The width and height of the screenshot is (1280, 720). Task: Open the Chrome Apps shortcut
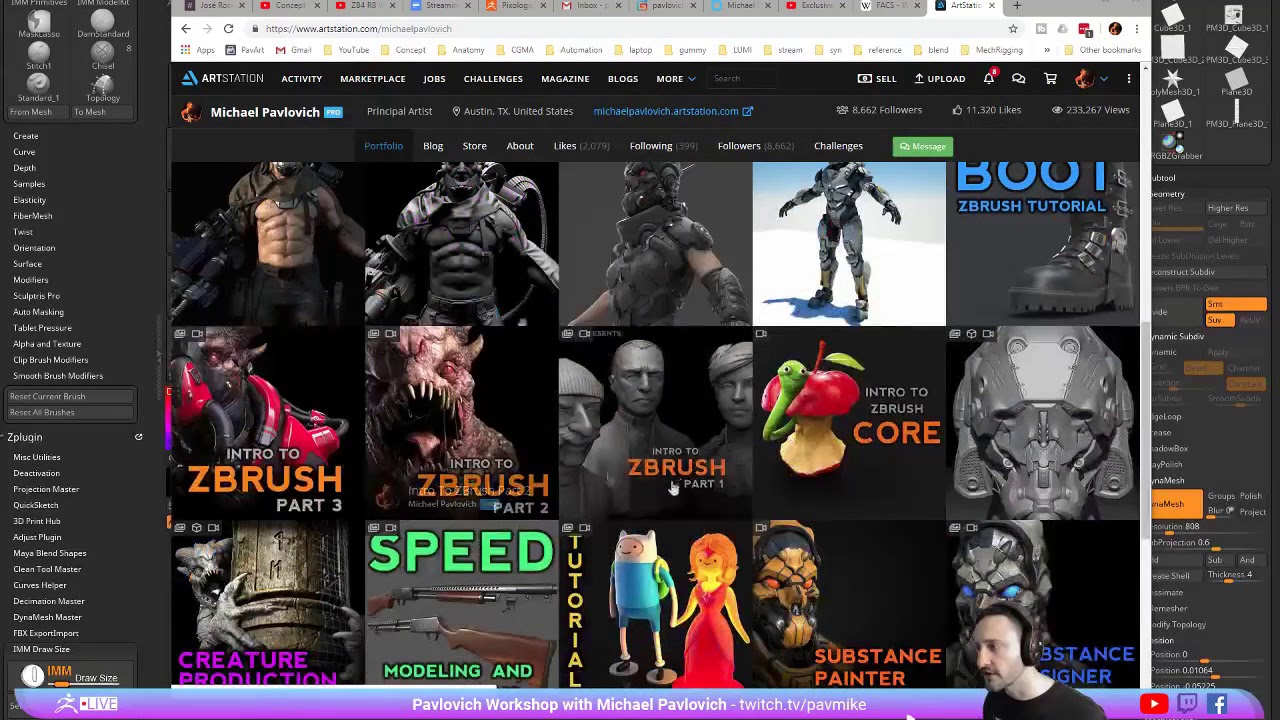(199, 50)
